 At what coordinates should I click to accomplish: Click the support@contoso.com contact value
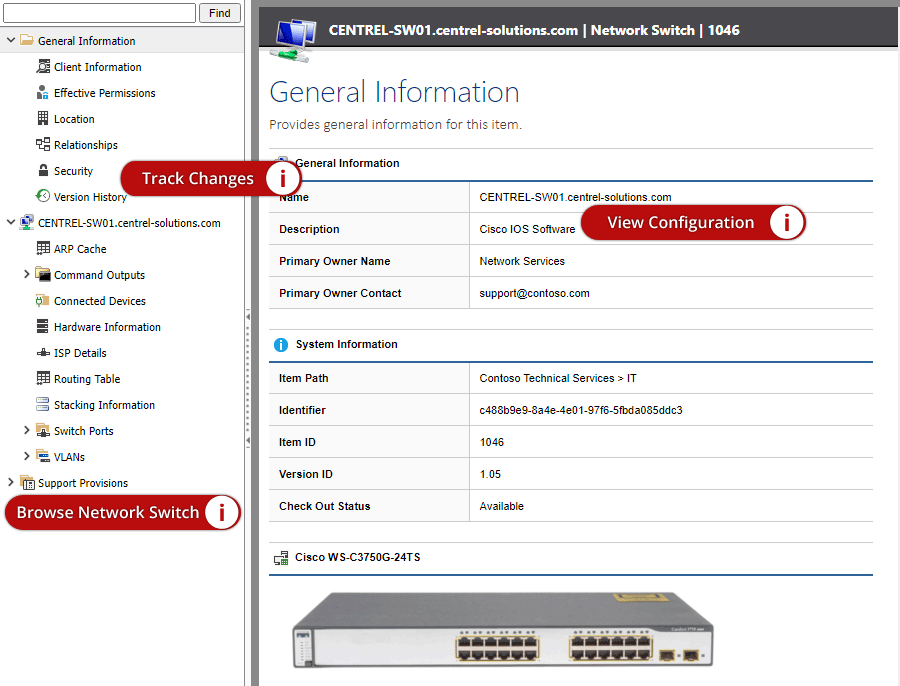pyautogui.click(x=534, y=293)
